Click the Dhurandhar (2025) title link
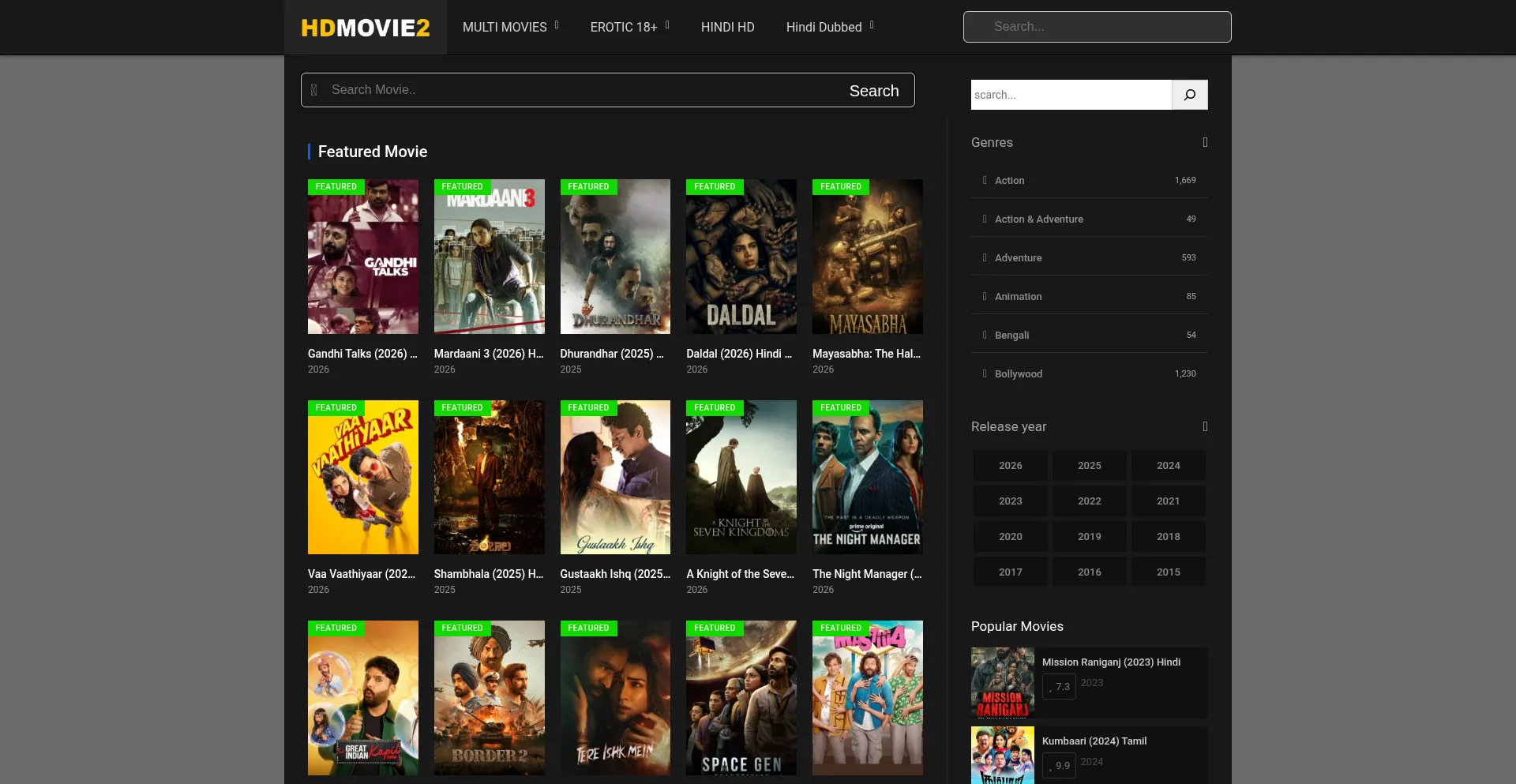Viewport: 1516px width, 784px height. pos(612,354)
